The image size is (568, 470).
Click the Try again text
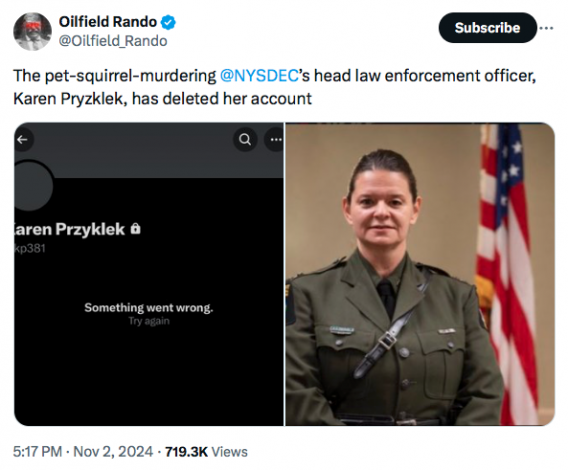click(x=149, y=321)
